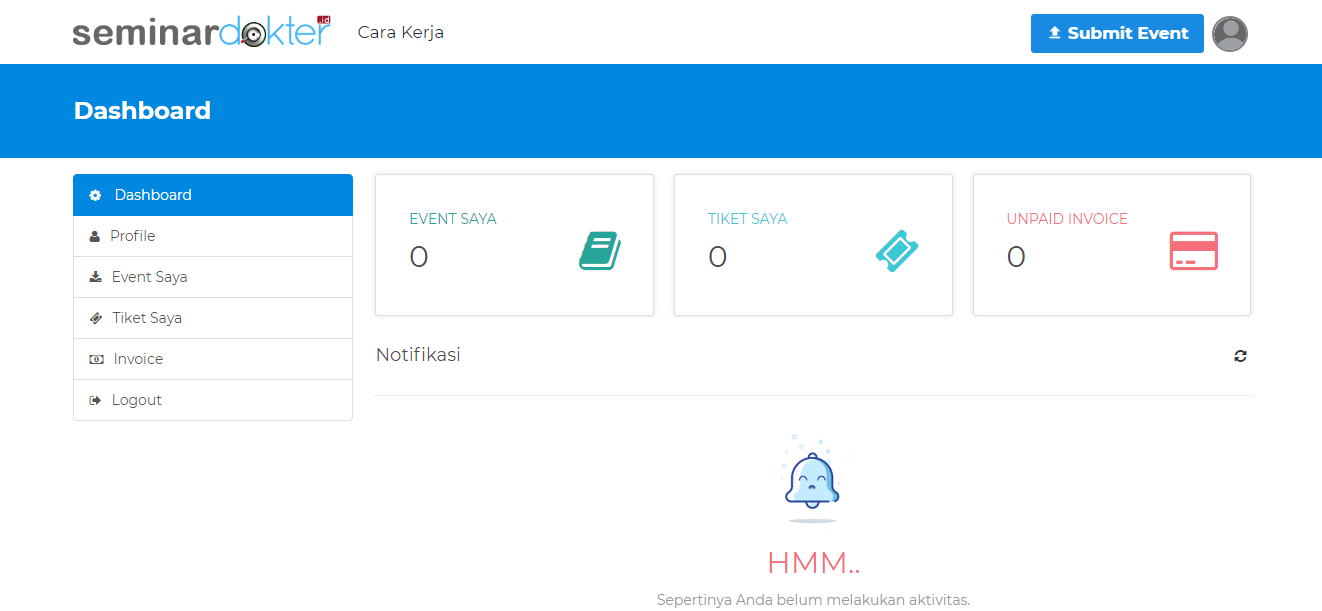The width and height of the screenshot is (1322, 611).
Task: Click the Notifikasi section heading
Action: click(x=418, y=355)
